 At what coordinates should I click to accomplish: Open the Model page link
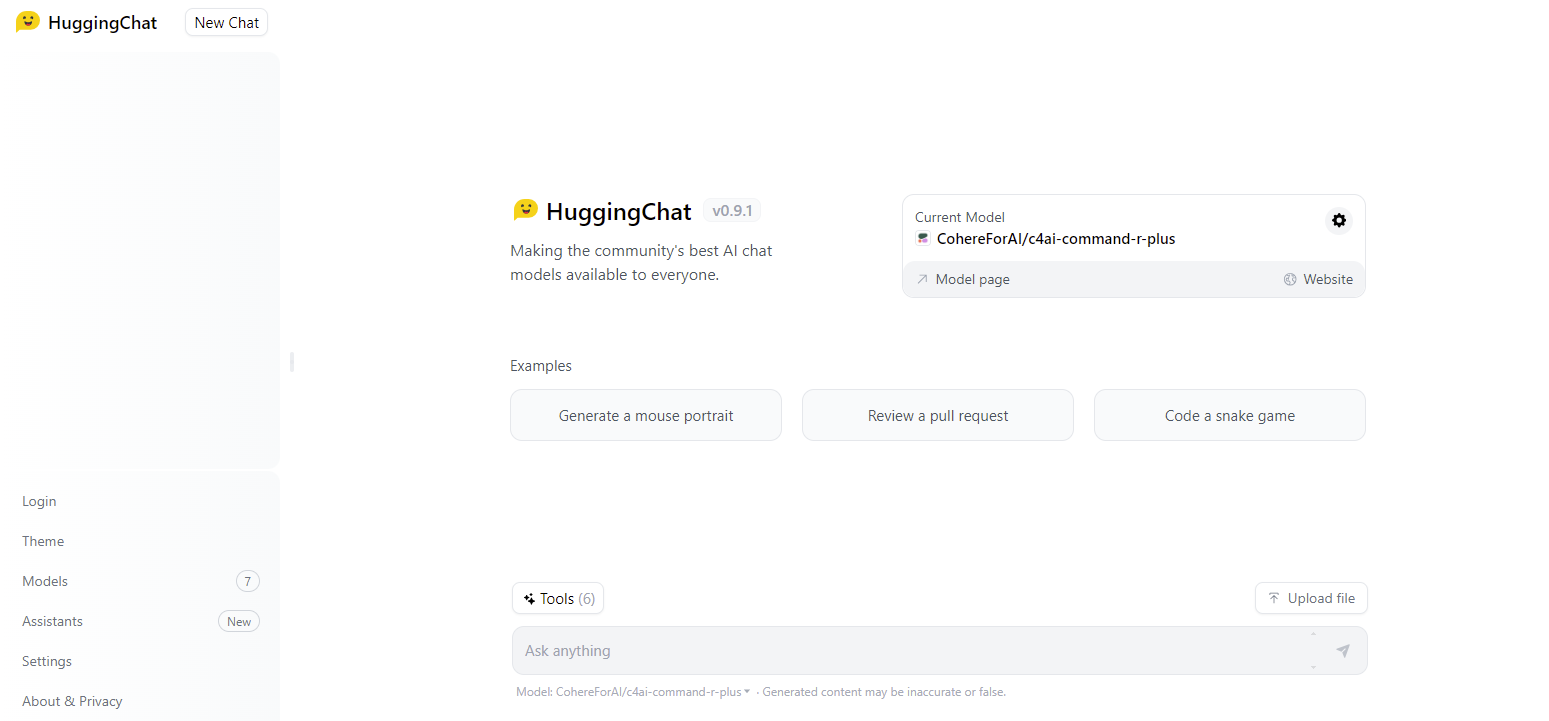click(963, 279)
